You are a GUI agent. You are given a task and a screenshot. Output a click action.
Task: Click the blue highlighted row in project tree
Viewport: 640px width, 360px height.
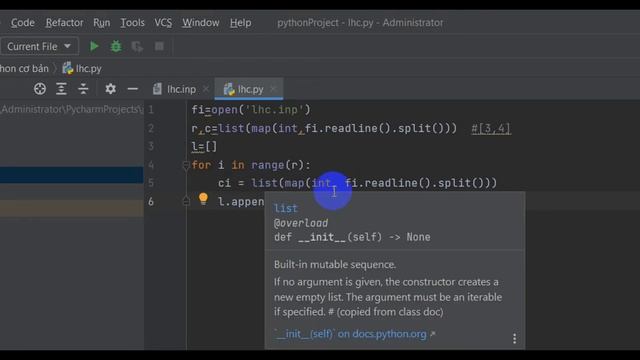tap(71, 175)
